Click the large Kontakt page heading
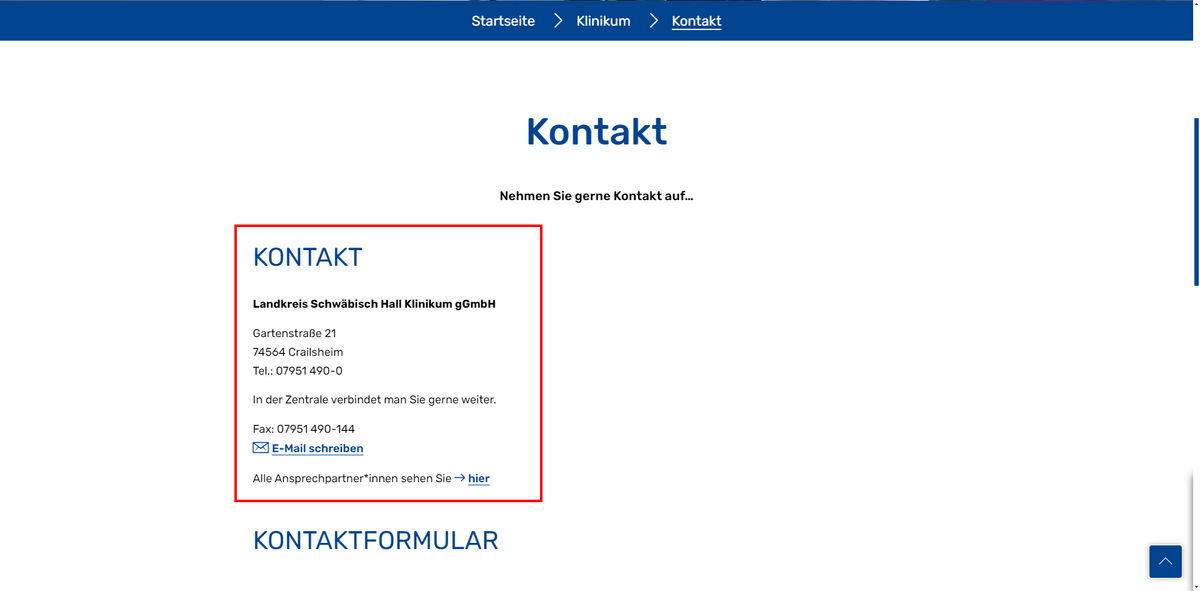This screenshot has height=591, width=1200. click(x=596, y=132)
